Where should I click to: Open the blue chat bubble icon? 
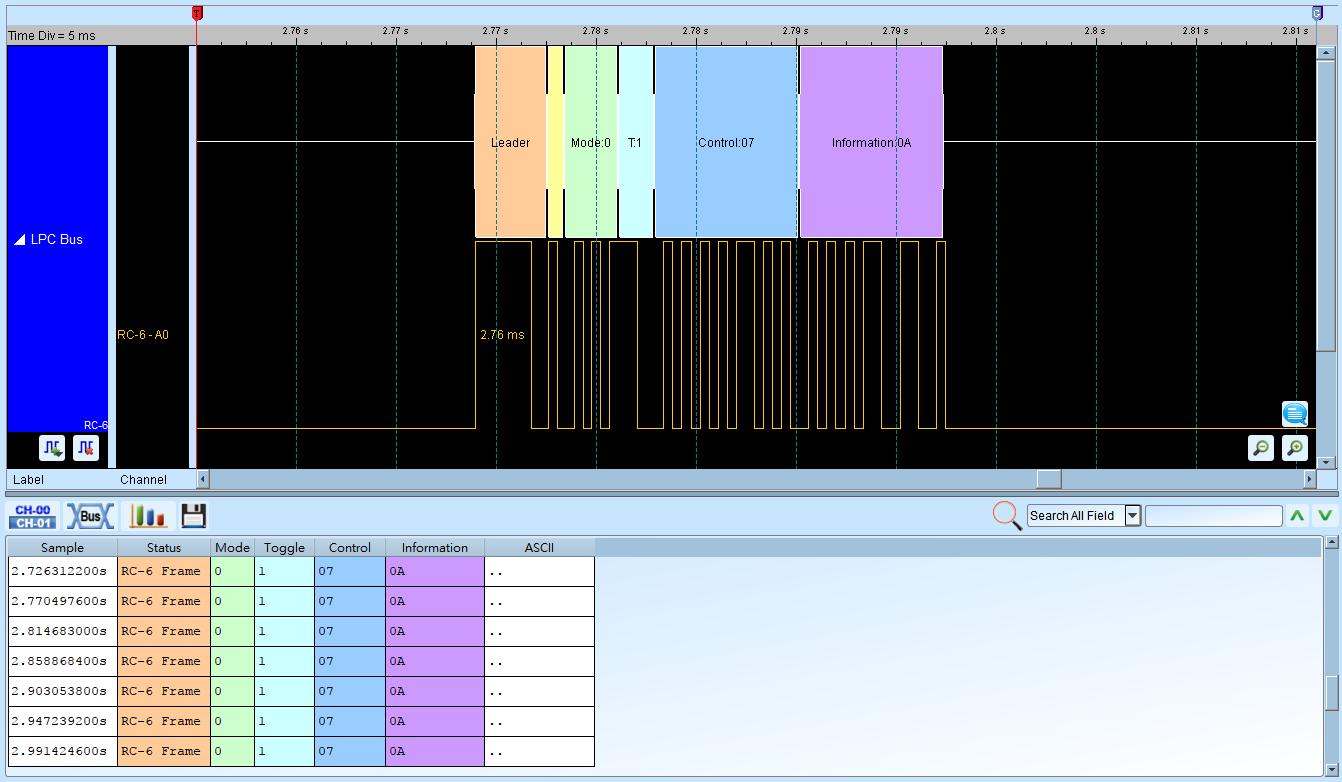(x=1295, y=413)
